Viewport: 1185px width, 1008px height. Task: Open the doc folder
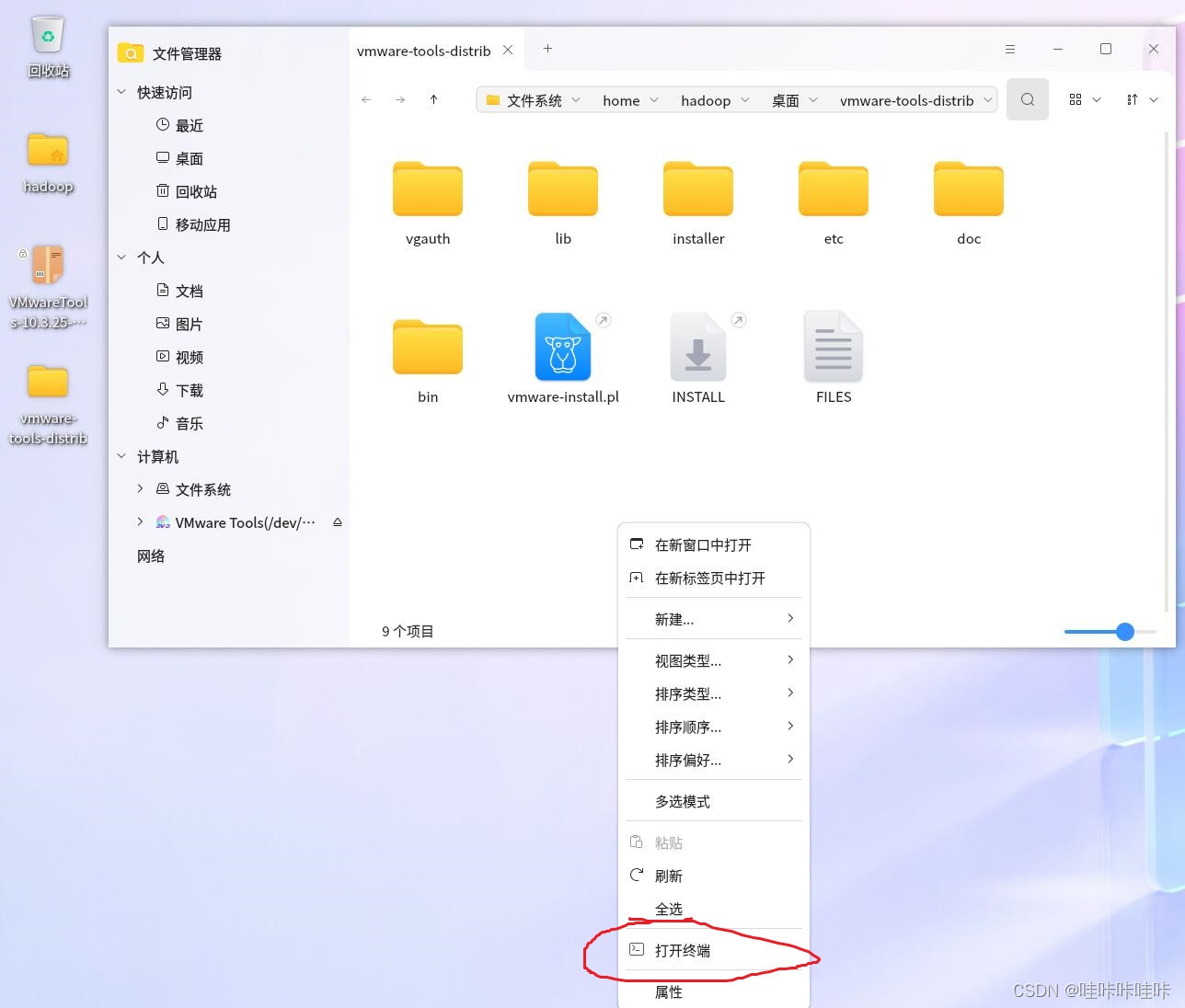[x=969, y=202]
